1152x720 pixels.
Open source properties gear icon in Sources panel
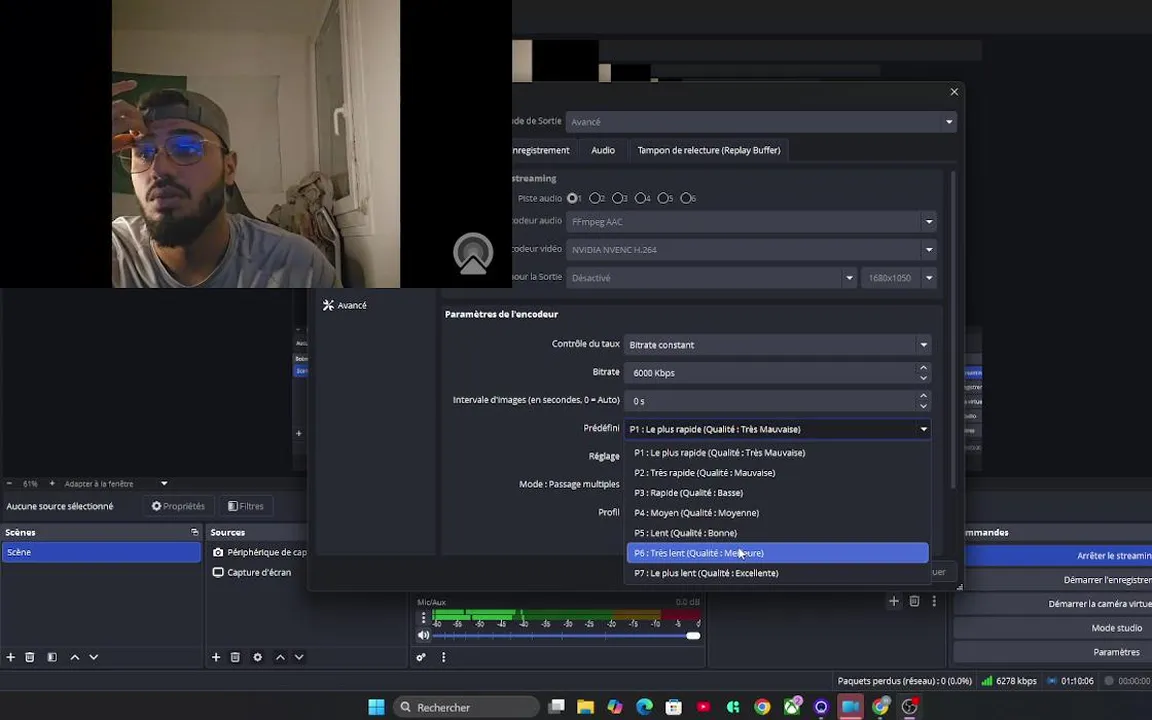(x=258, y=658)
